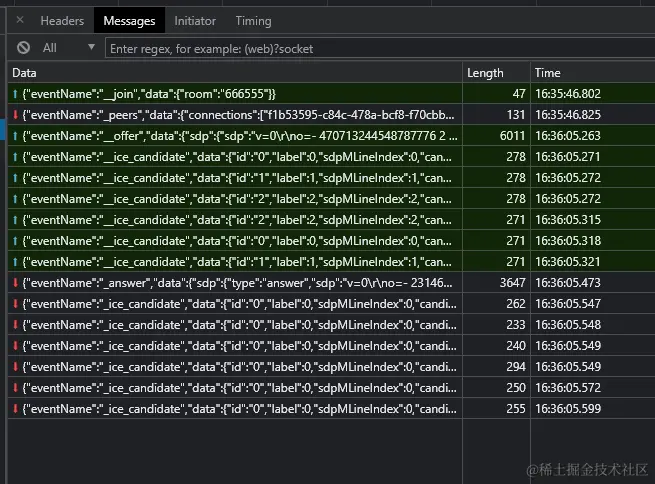This screenshot has height=484, width=655.
Task: Click the green sent arrow on the __offer row
Action: click(x=15, y=136)
